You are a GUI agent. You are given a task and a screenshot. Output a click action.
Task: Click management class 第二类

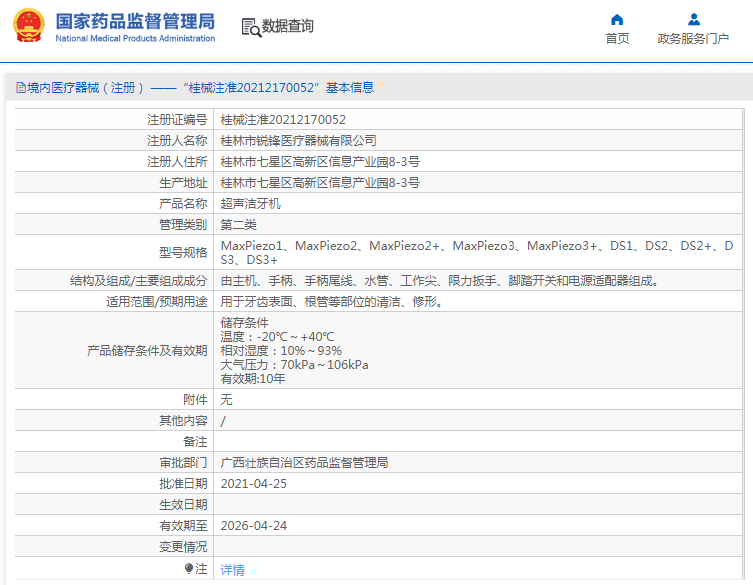pyautogui.click(x=238, y=225)
